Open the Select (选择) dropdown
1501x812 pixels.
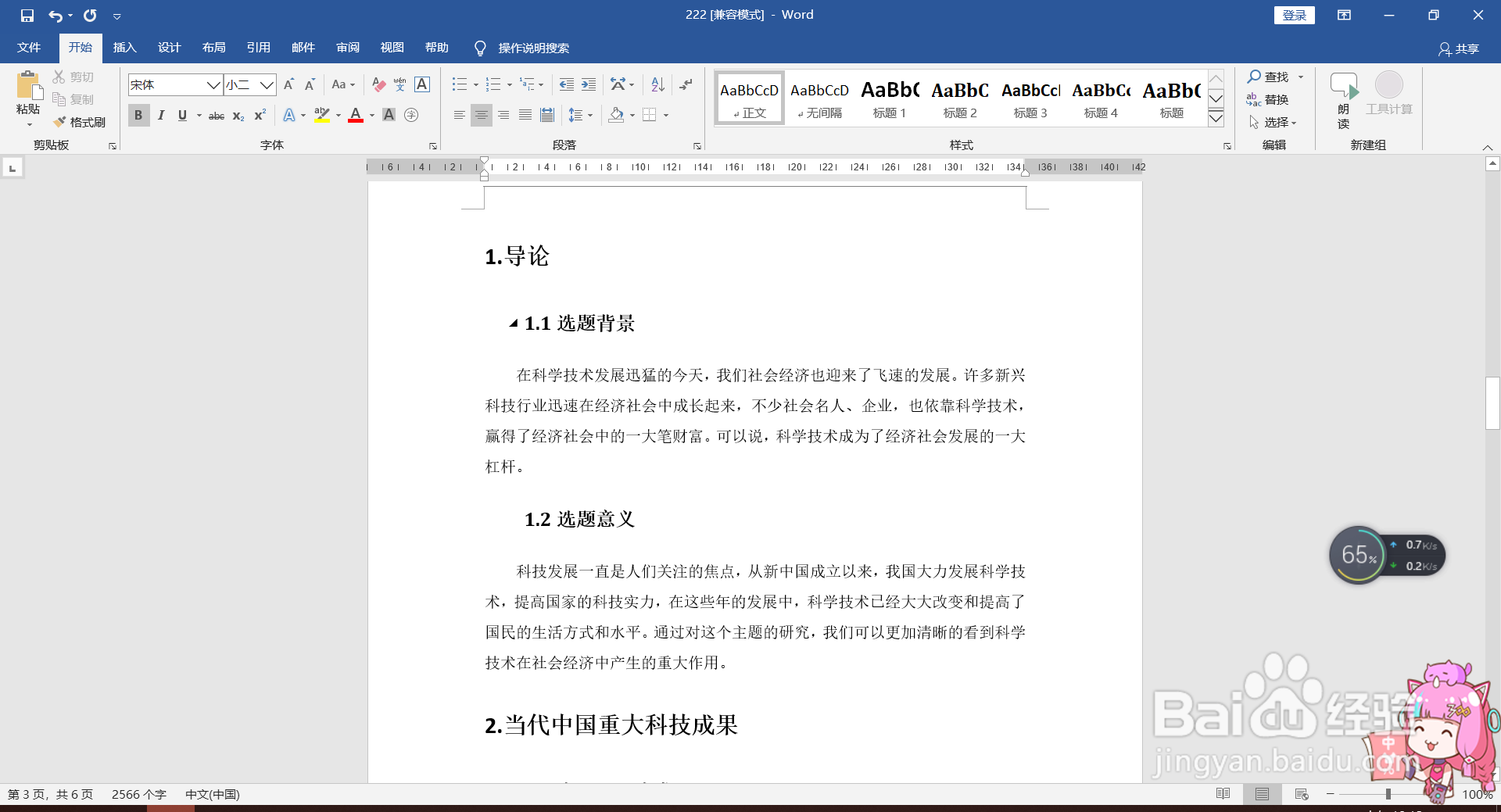(x=1273, y=122)
